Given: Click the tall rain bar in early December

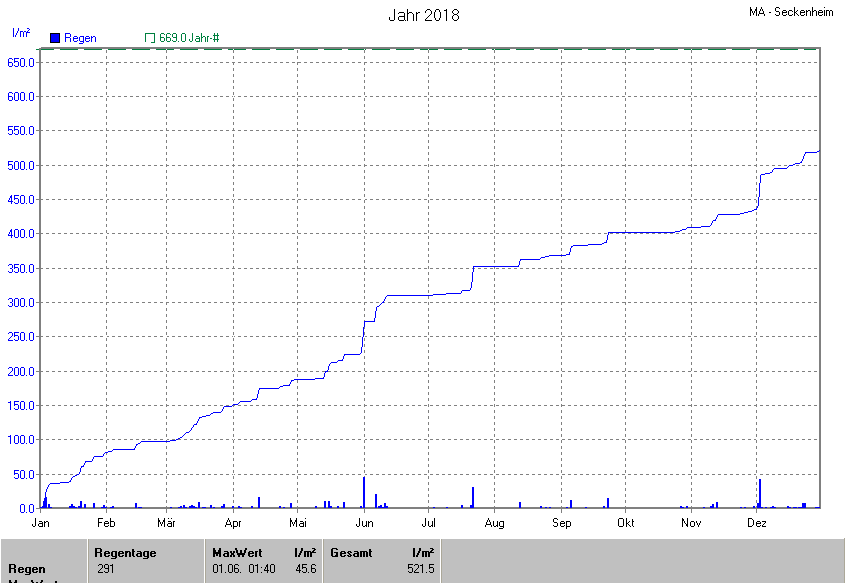Looking at the screenshot, I should pyautogui.click(x=760, y=494).
